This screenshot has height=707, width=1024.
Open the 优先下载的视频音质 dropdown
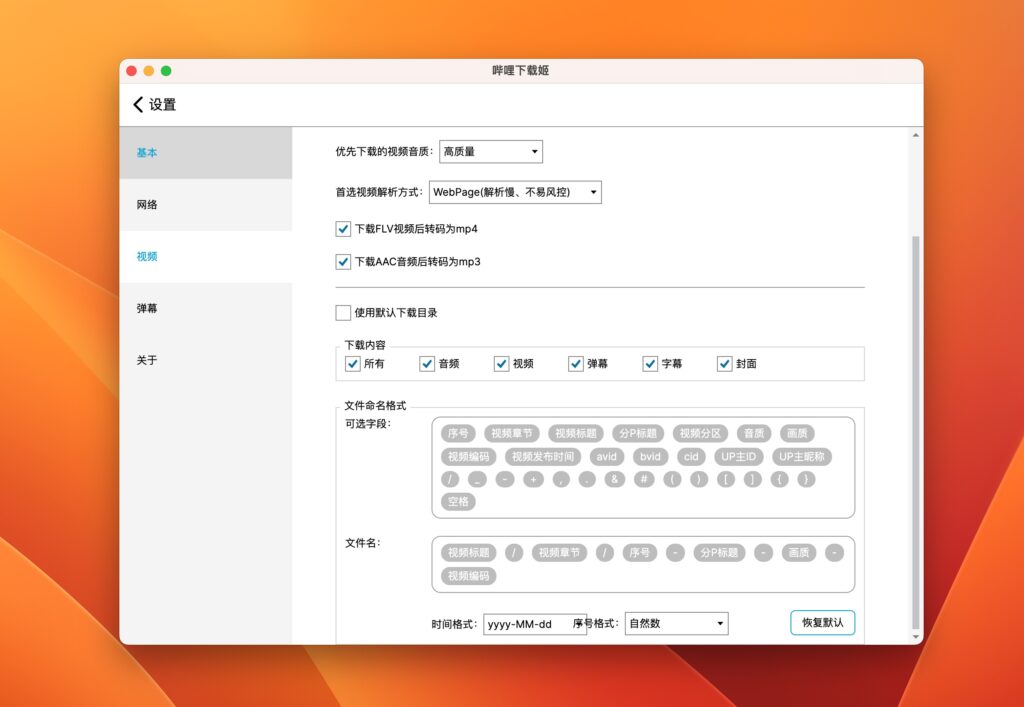[x=490, y=151]
